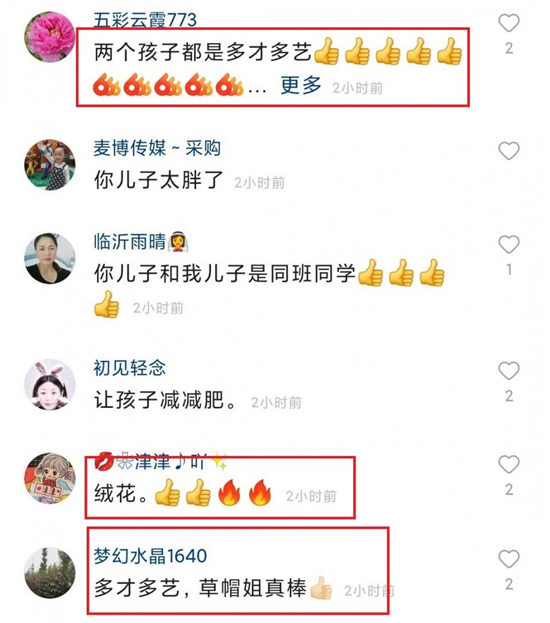This screenshot has width=550, height=623.
Task: Open 梦幻水晶1640's garden avatar
Action: click(x=50, y=573)
